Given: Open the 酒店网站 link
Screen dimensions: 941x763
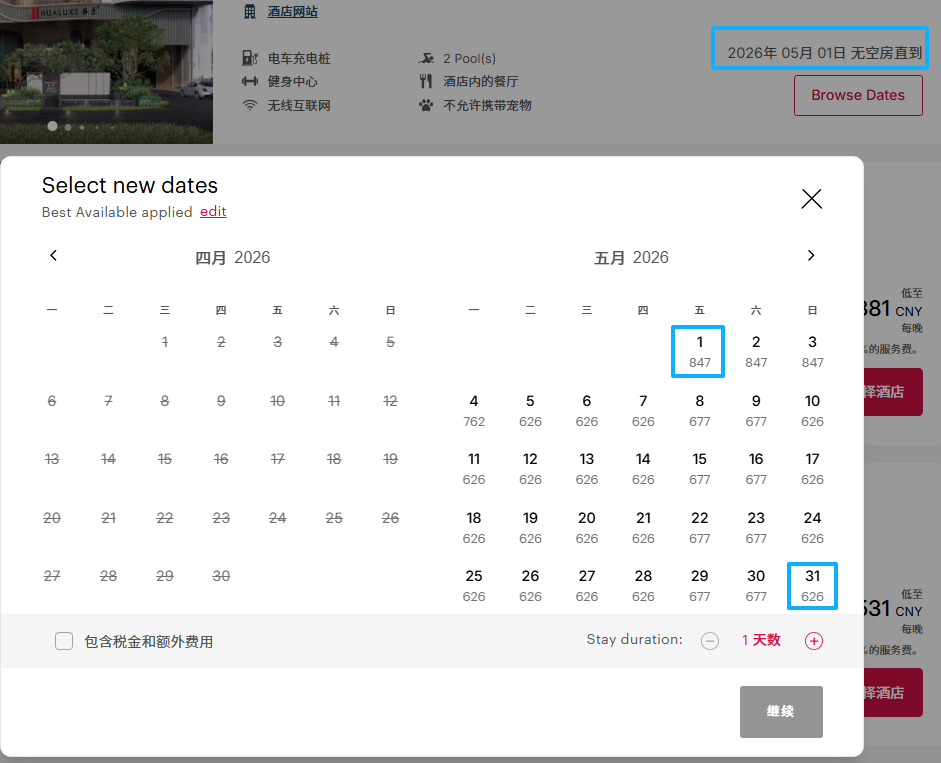Looking at the screenshot, I should click(x=292, y=12).
